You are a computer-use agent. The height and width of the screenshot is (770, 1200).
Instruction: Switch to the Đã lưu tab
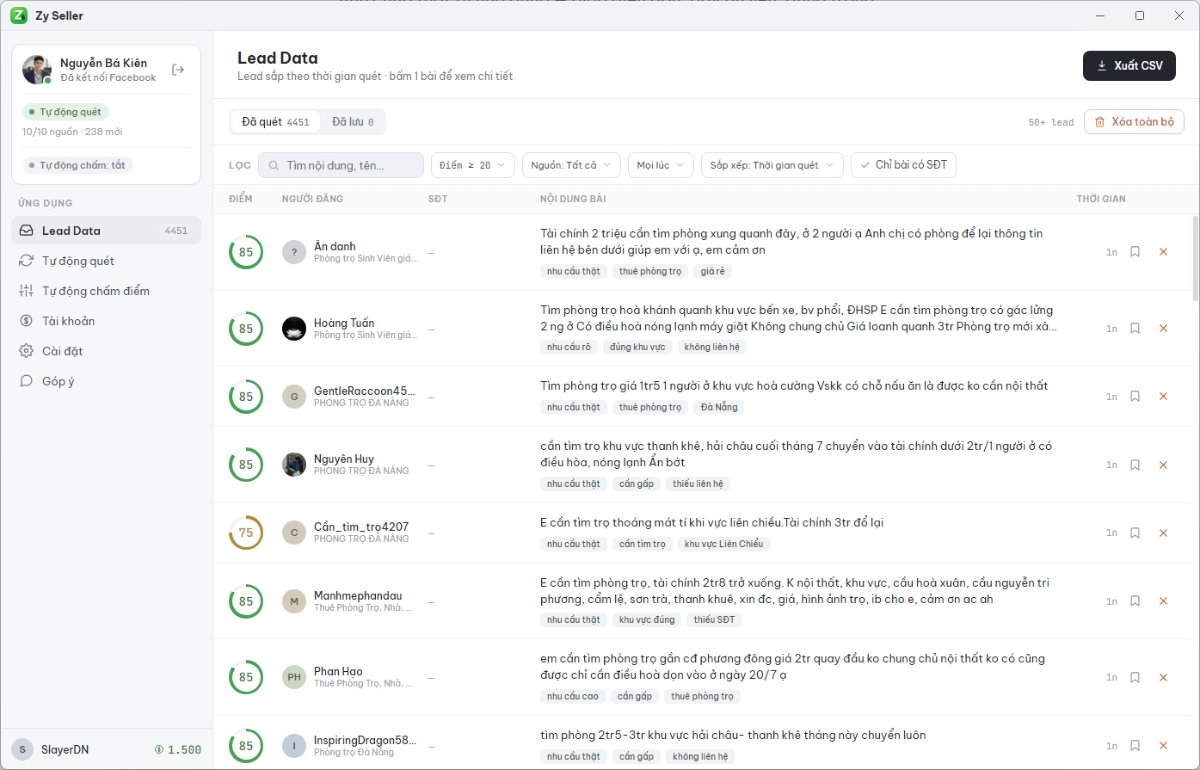(x=353, y=122)
